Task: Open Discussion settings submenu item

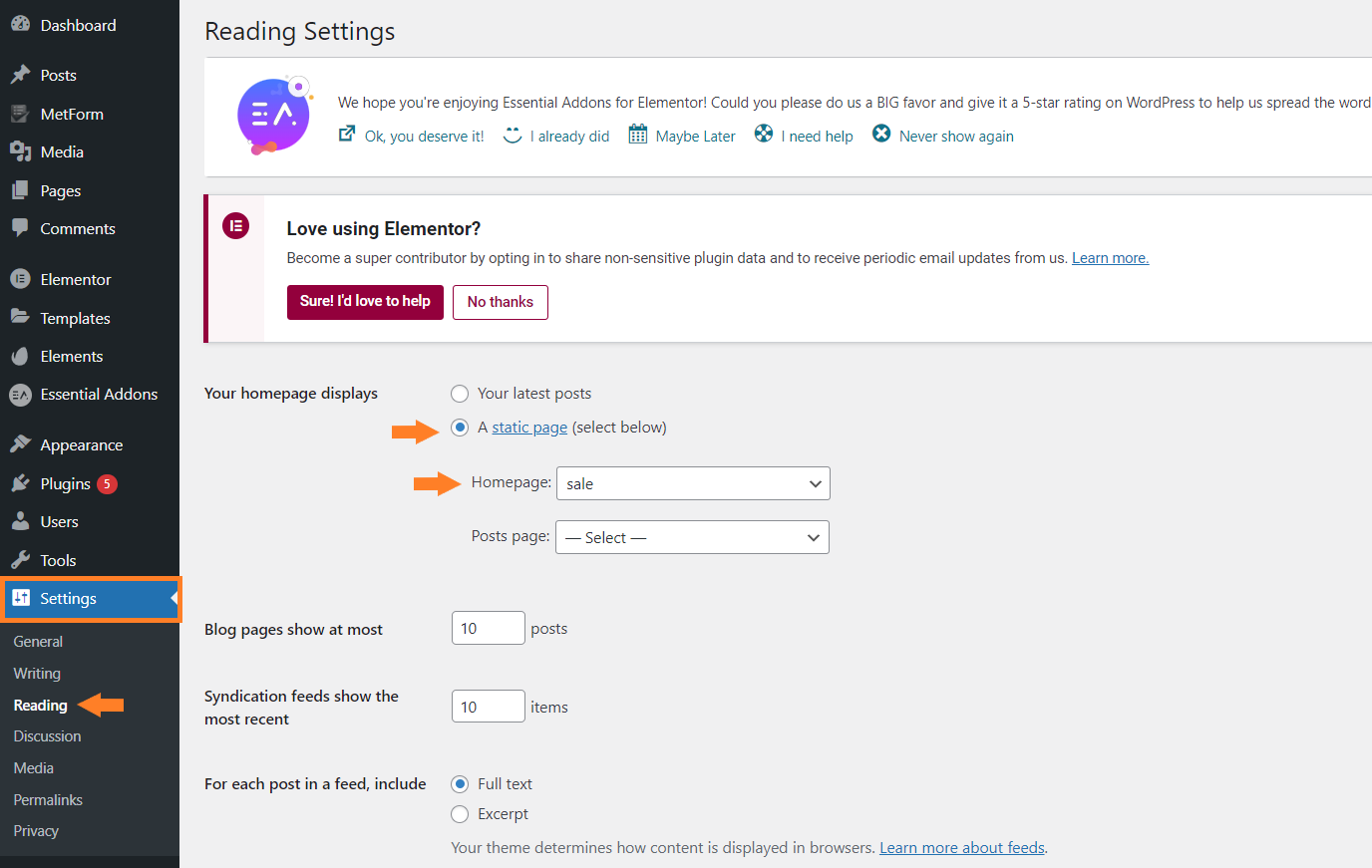Action: click(x=48, y=736)
